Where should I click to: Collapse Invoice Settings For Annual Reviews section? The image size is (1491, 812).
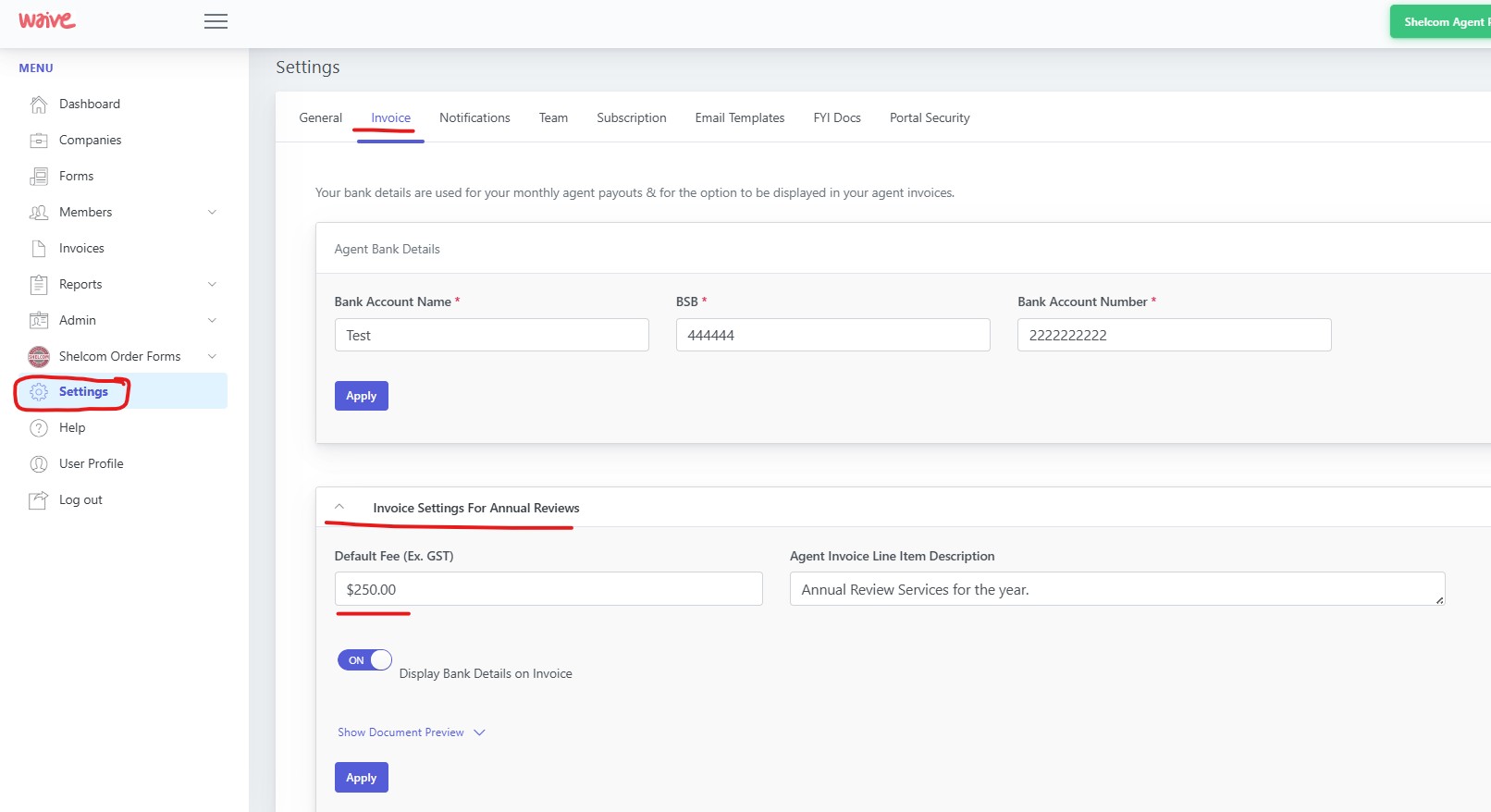(x=339, y=507)
